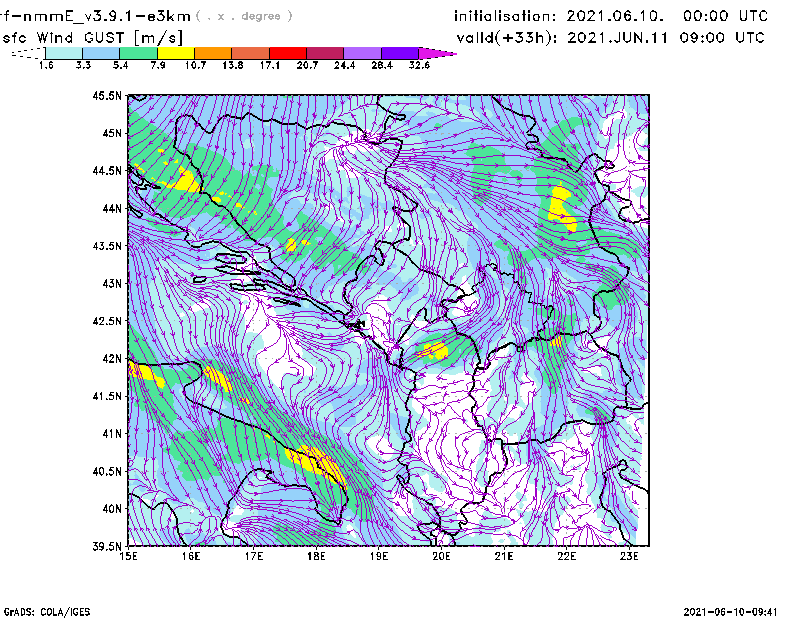Click the 43N latitude label
The width and height of the screenshot is (800, 618).
tap(112, 283)
